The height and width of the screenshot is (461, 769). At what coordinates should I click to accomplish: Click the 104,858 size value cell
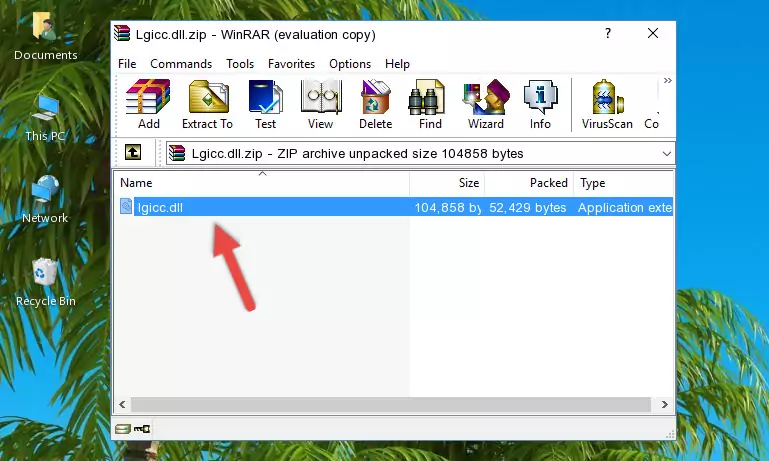tap(447, 207)
